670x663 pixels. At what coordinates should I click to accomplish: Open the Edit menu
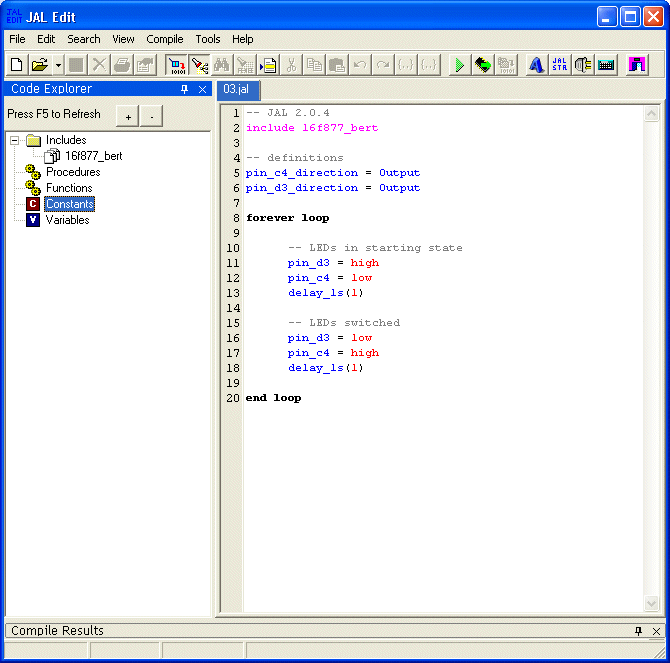pos(46,39)
